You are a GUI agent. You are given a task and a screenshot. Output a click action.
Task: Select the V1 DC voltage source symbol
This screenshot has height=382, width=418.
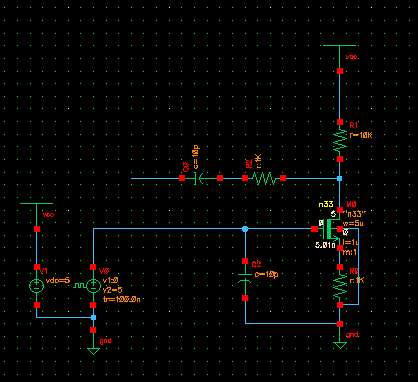(37, 286)
